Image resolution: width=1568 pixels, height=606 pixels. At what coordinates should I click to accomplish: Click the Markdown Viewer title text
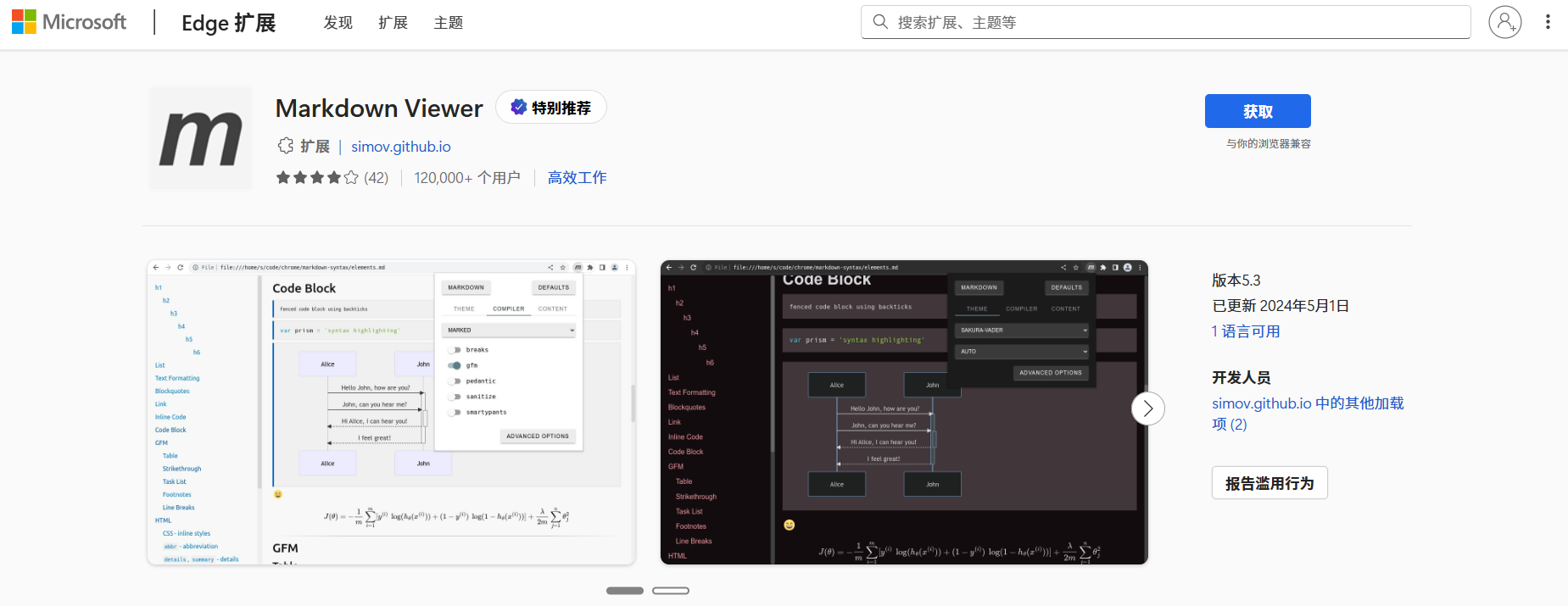[x=379, y=108]
